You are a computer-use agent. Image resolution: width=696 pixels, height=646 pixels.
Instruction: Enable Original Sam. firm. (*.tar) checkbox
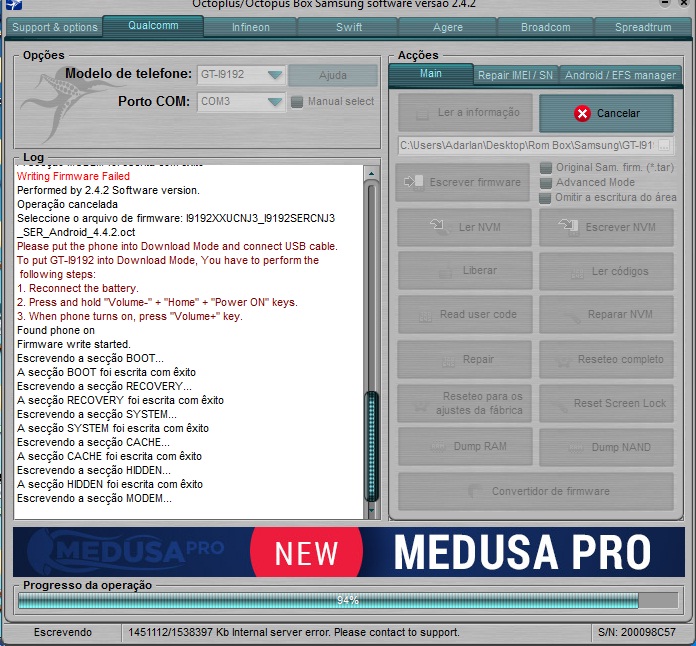click(546, 167)
